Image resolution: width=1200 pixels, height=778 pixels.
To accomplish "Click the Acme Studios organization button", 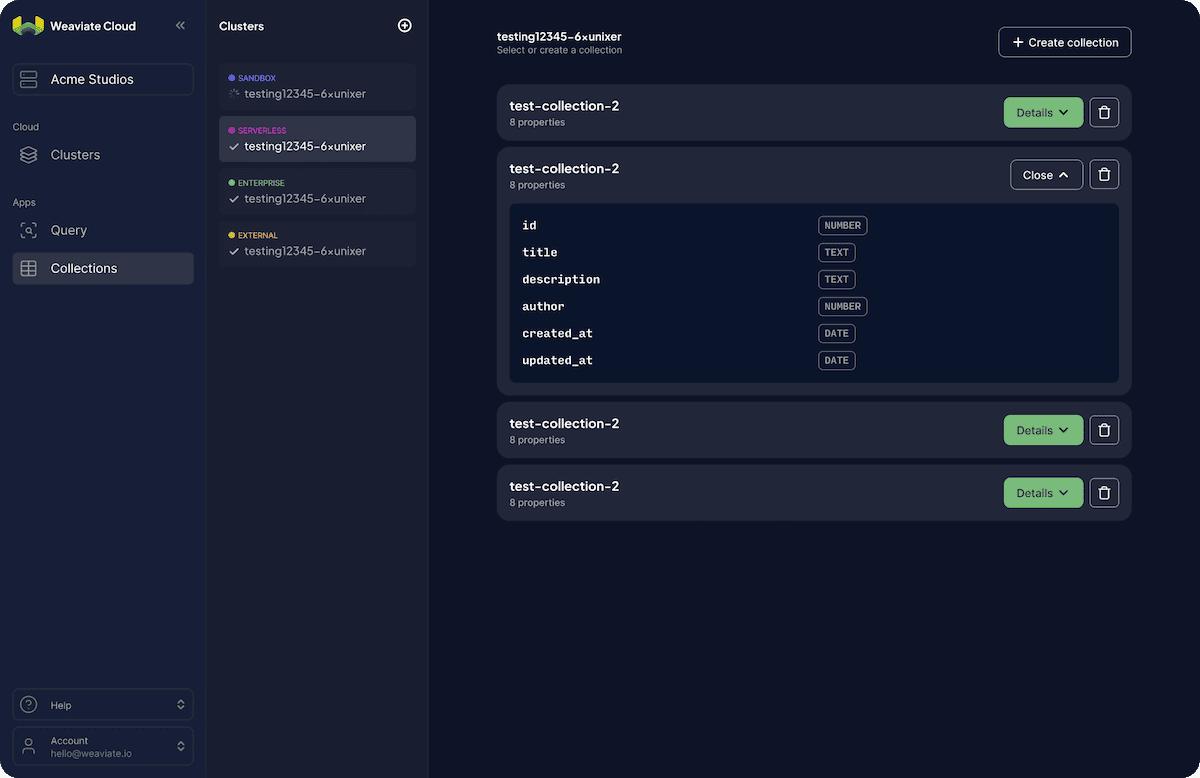I will [102, 79].
